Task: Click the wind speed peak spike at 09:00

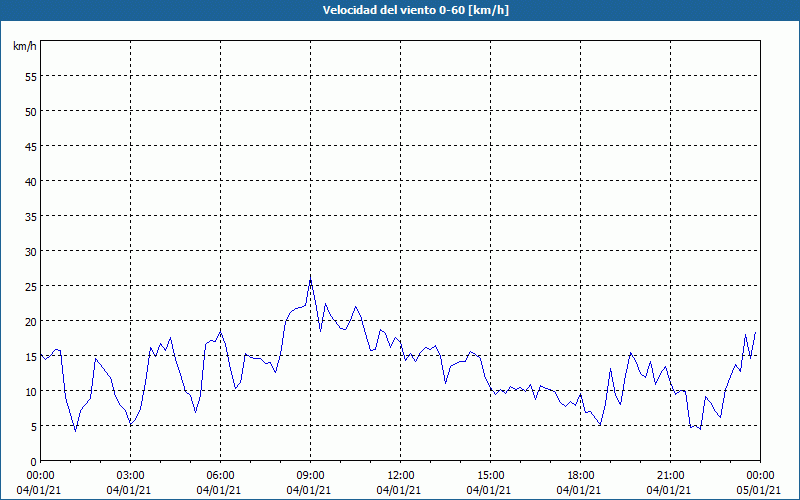Action: click(310, 279)
